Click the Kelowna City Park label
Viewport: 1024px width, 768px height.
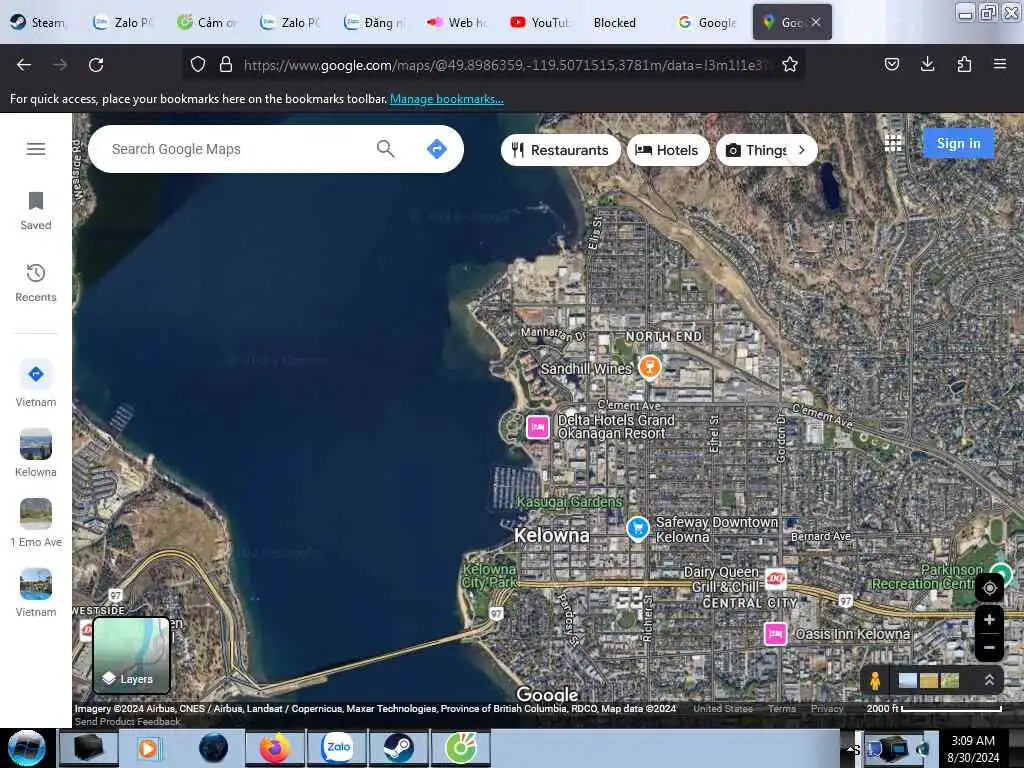point(490,576)
